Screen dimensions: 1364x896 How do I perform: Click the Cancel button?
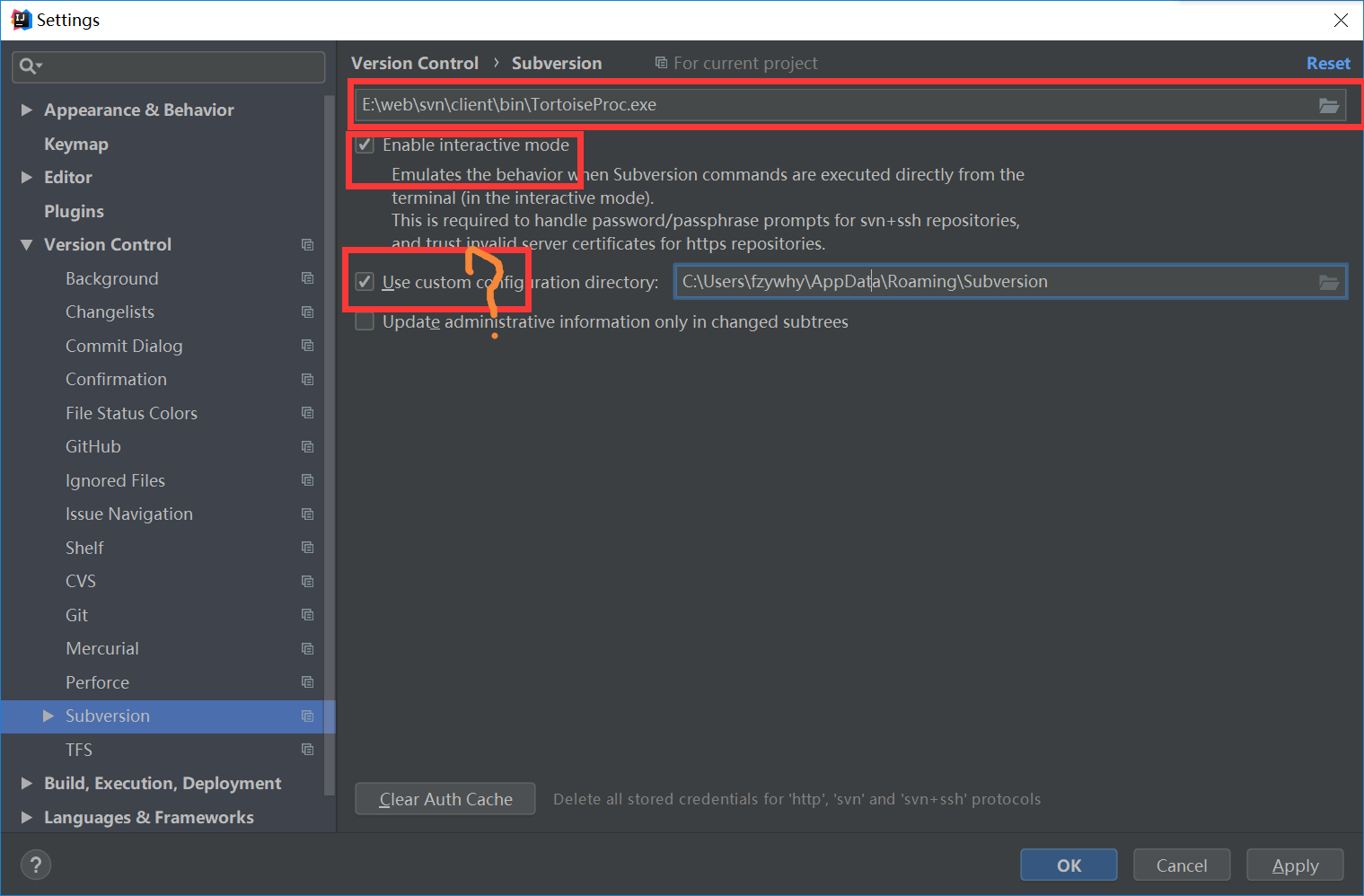[x=1182, y=865]
